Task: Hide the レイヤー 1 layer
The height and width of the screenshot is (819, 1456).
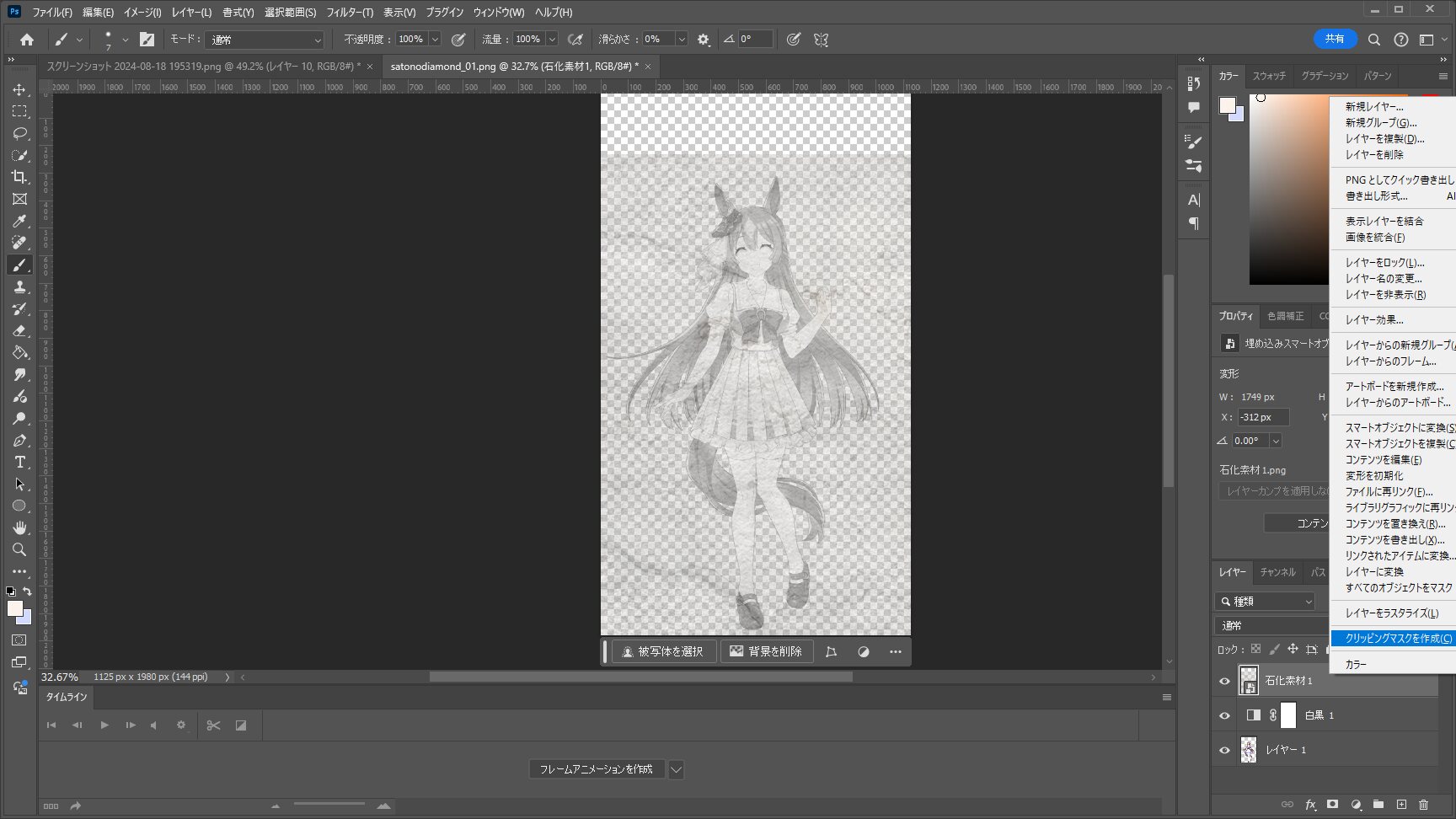Action: 1224,750
